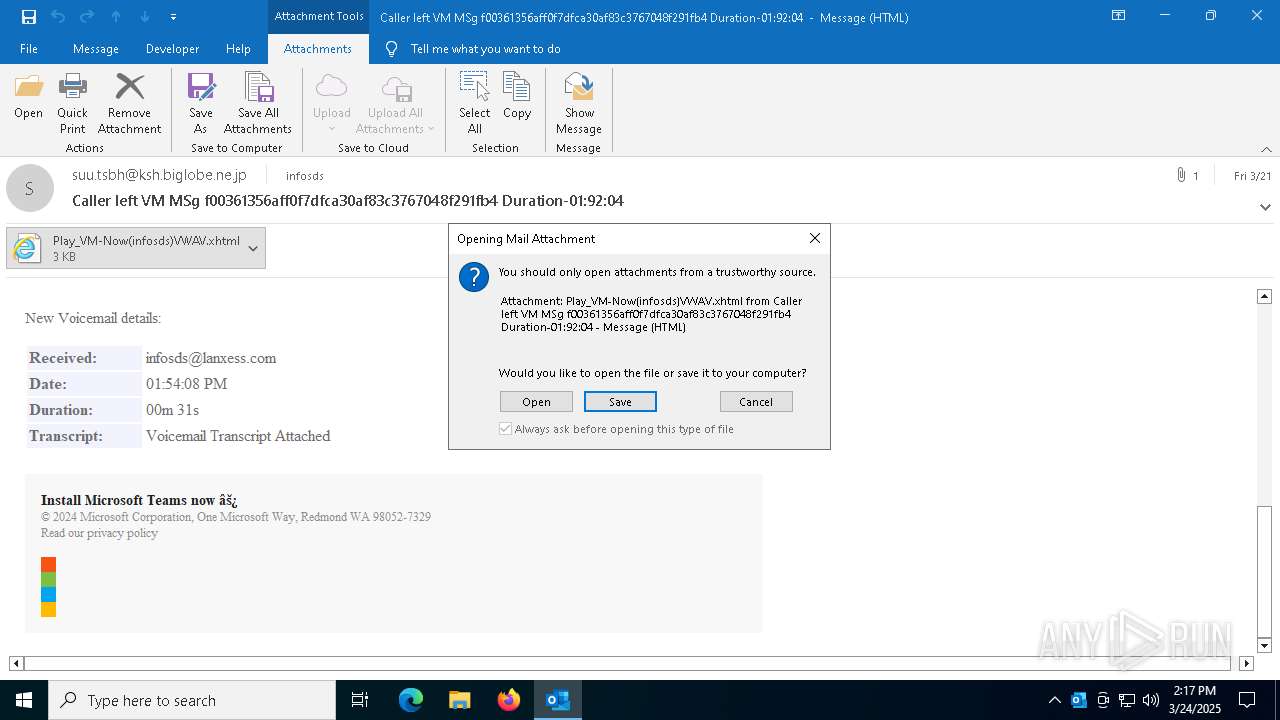Show hidden tray icons chevron
The width and height of the screenshot is (1280, 720).
(1054, 700)
